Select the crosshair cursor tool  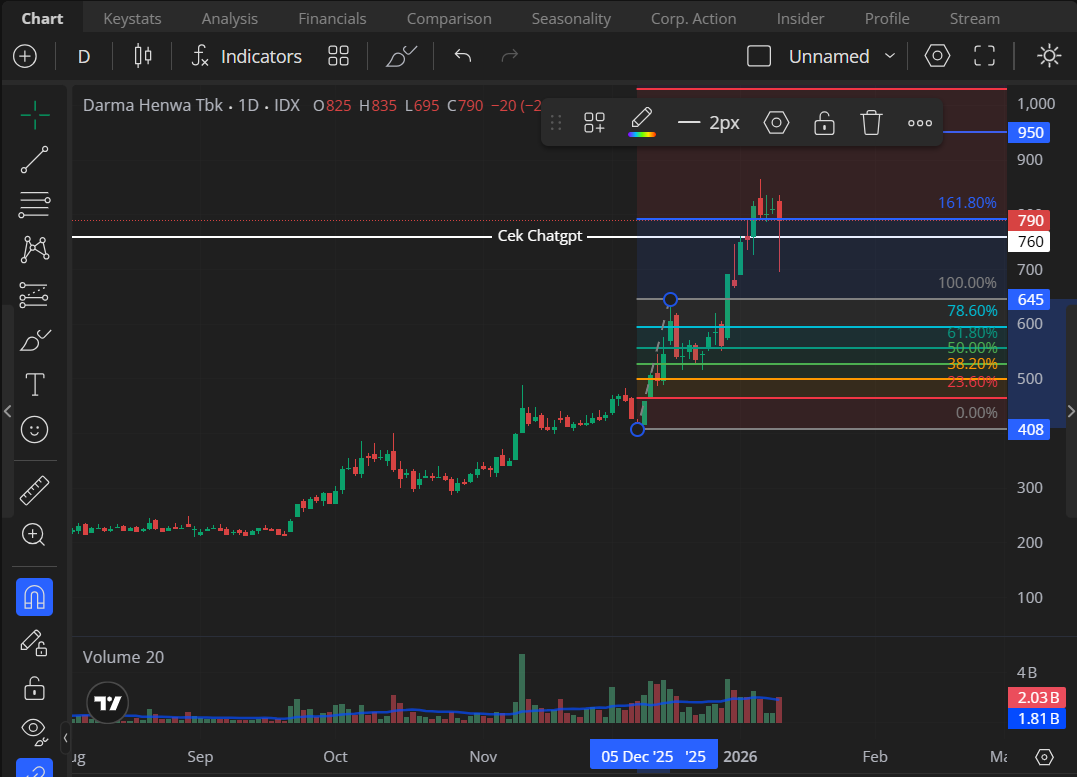click(x=34, y=115)
